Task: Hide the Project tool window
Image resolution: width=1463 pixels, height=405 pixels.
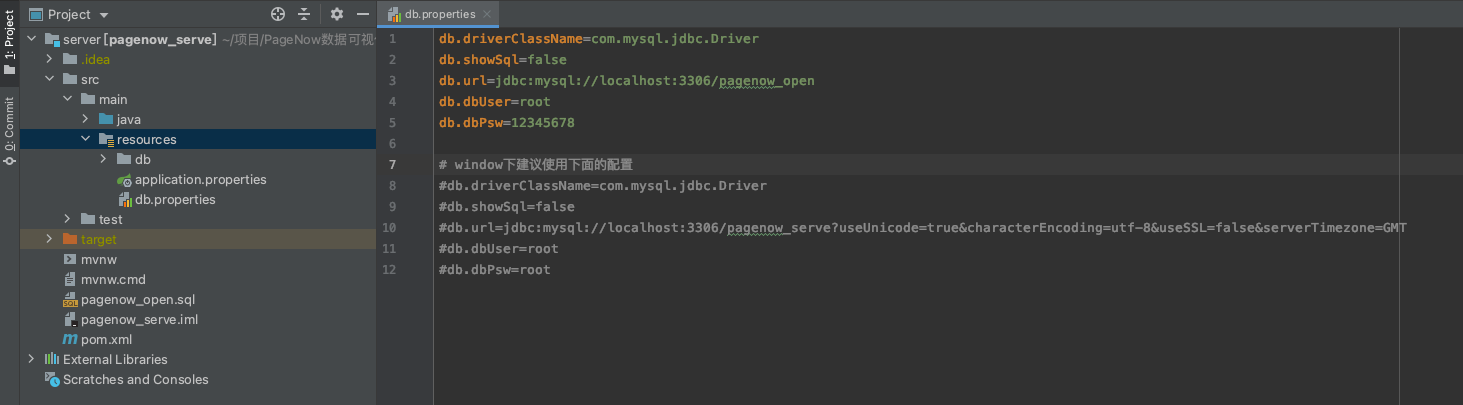Action: 363,14
